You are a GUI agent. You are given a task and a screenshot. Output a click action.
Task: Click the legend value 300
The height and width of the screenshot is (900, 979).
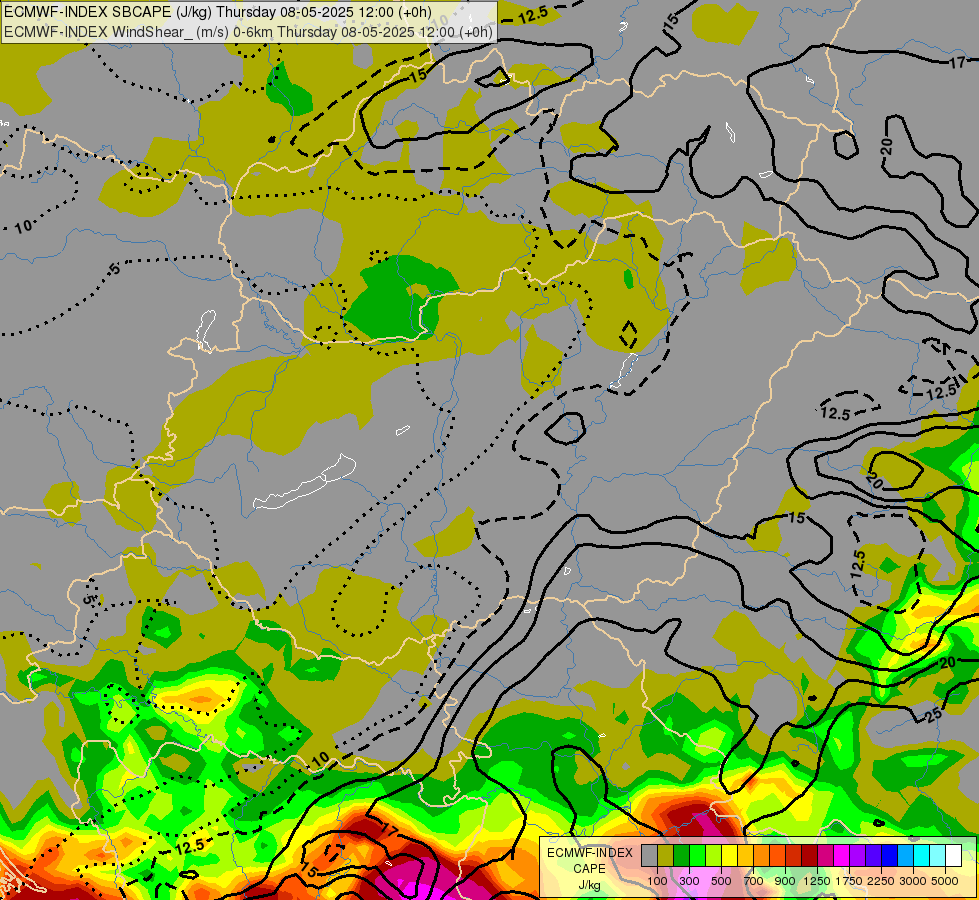[x=689, y=881]
